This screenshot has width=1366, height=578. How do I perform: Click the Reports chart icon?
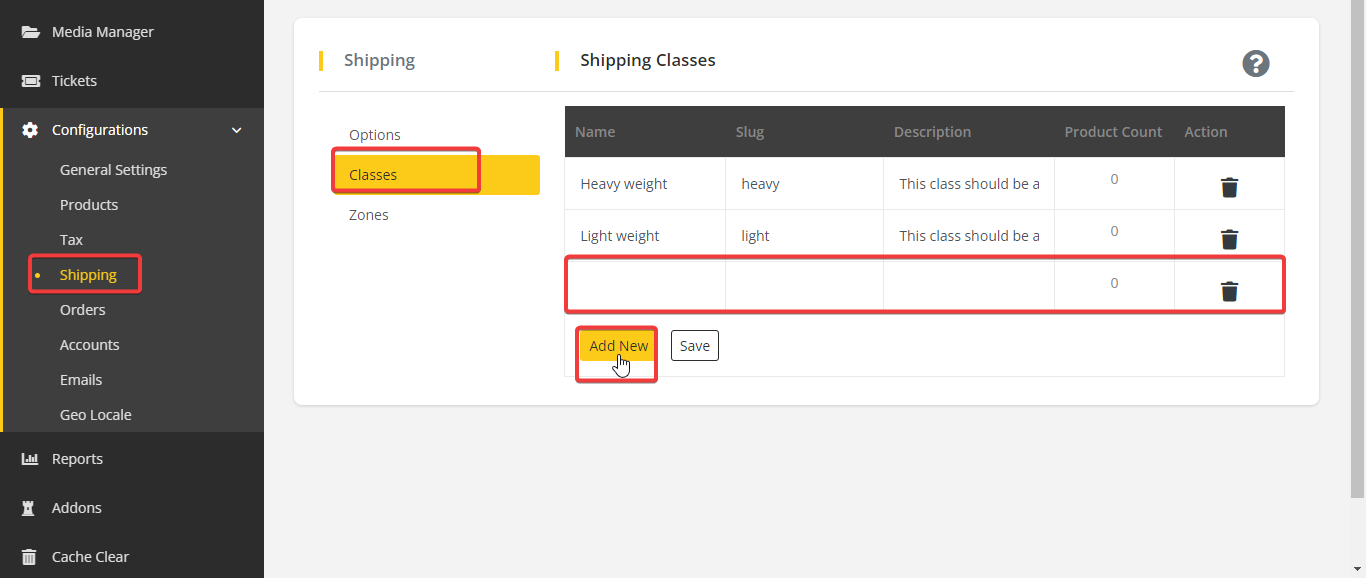[30, 459]
